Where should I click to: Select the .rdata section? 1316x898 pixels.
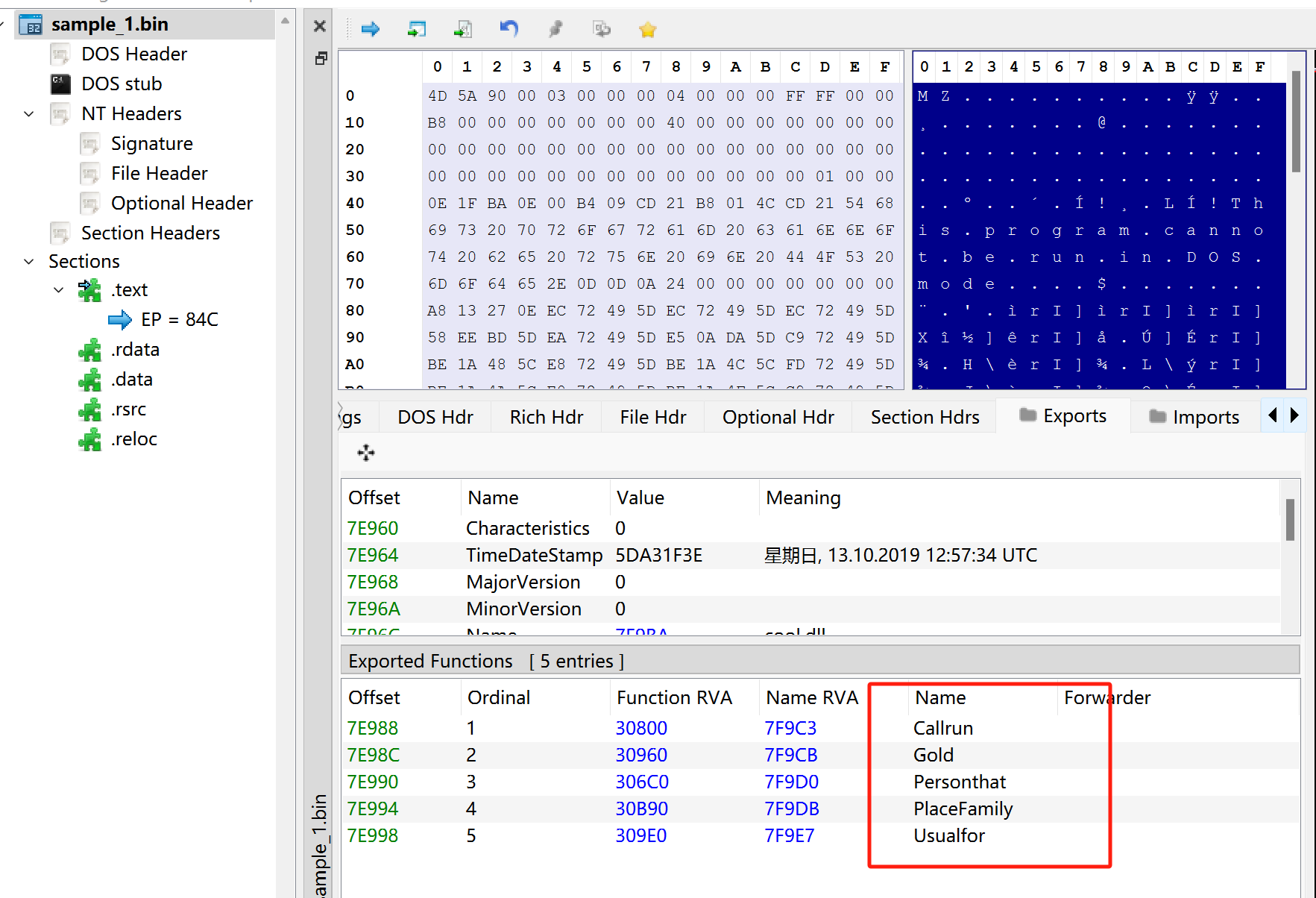[x=135, y=350]
